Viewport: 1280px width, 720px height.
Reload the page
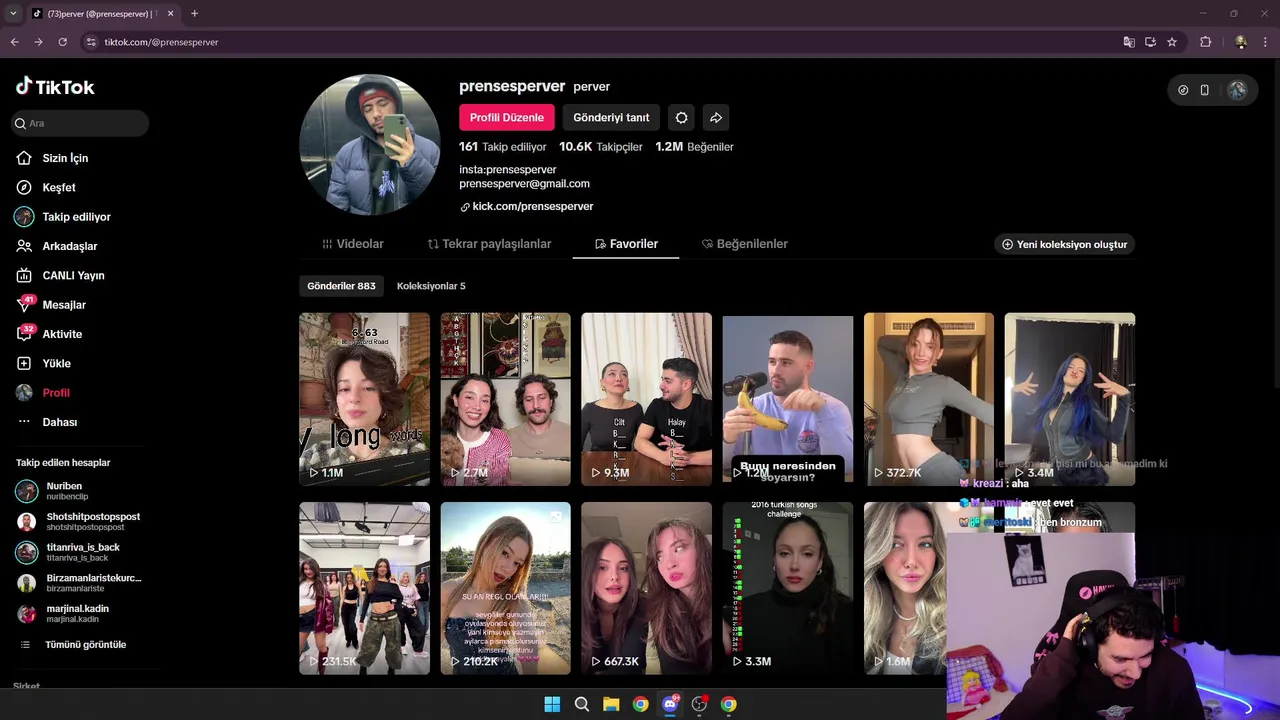[x=62, y=42]
